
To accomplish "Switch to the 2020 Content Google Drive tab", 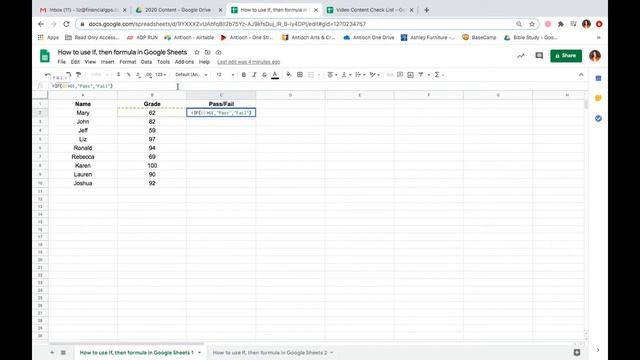I will (x=178, y=10).
